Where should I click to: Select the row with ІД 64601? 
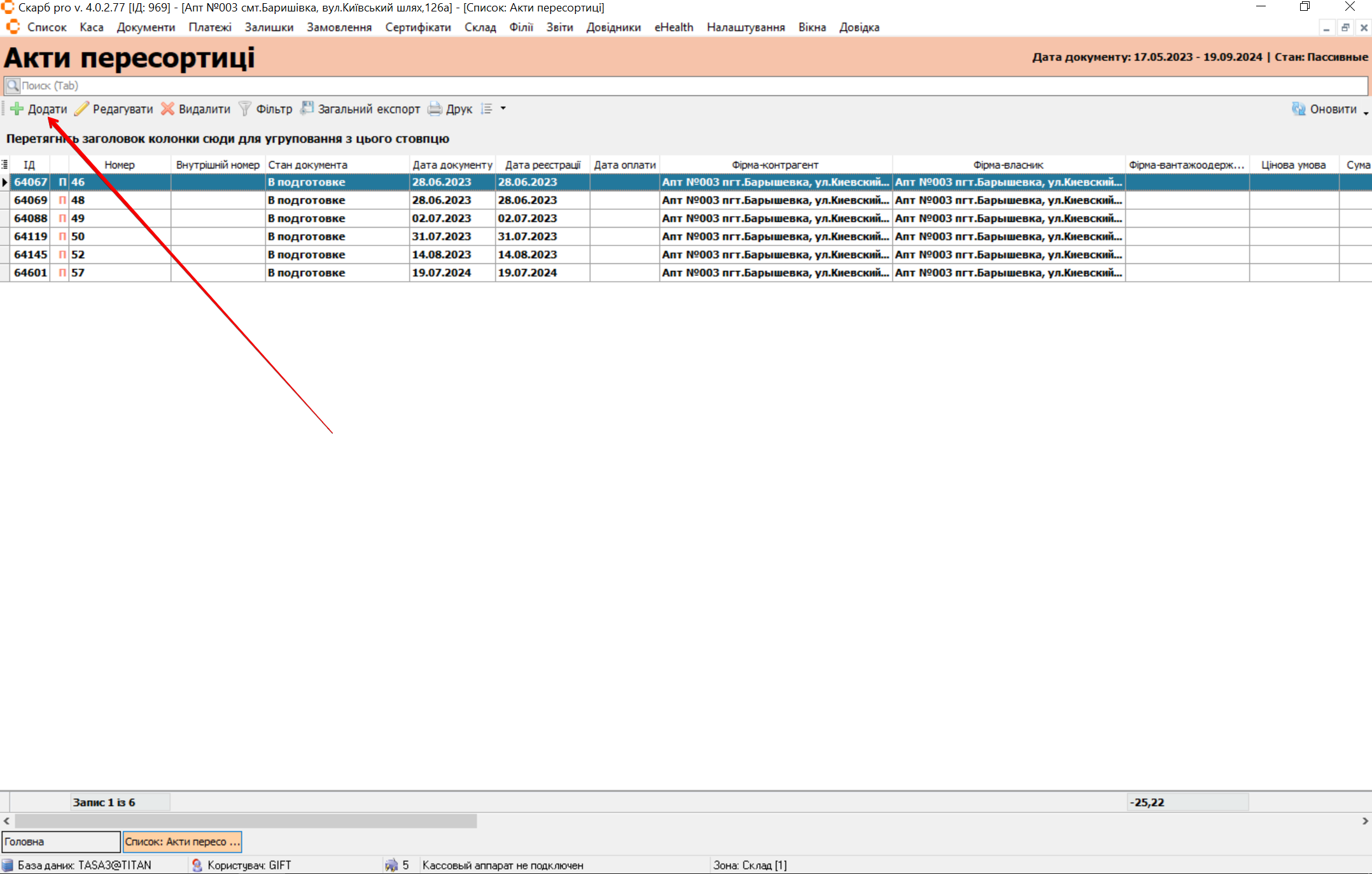tap(31, 273)
